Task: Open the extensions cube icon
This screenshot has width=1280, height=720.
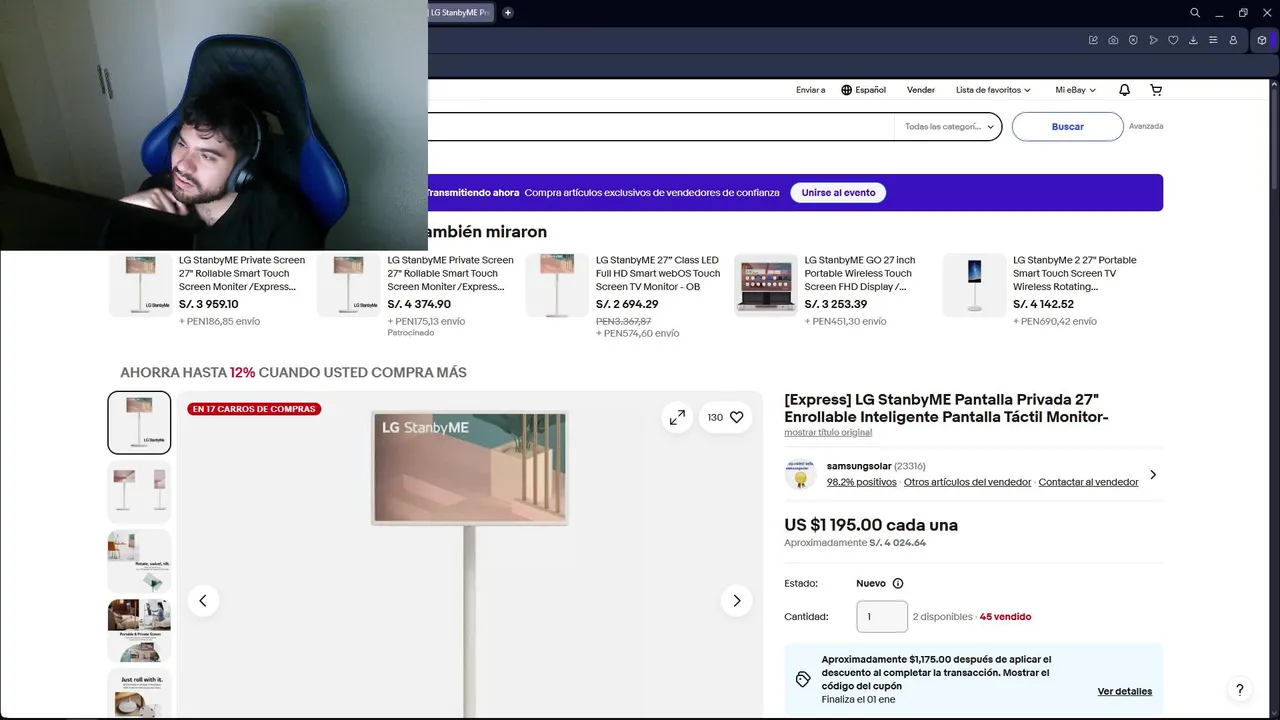Action: click(1263, 40)
